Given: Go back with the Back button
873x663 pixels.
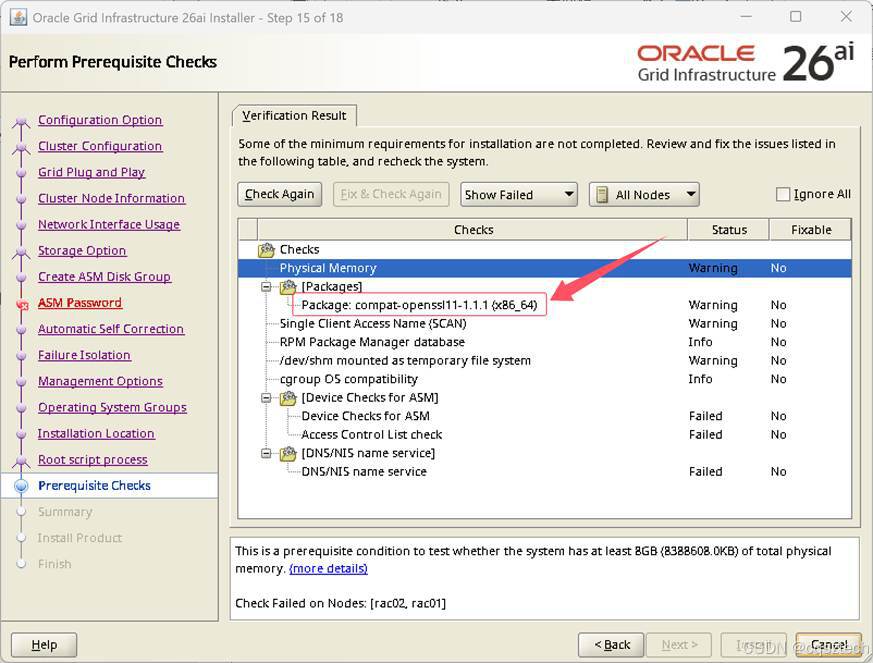Looking at the screenshot, I should click(x=611, y=645).
